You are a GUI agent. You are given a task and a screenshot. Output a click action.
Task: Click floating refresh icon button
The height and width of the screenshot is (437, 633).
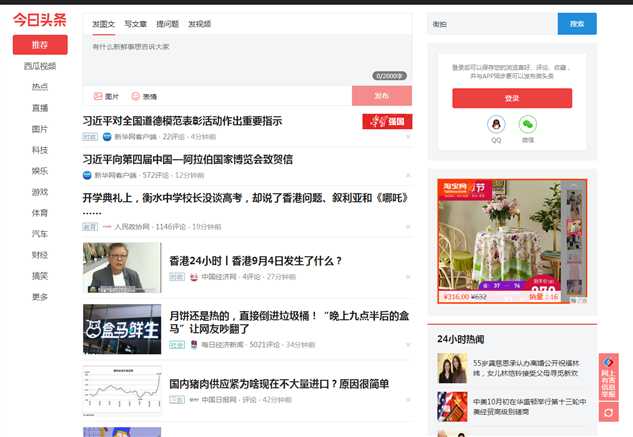tap(608, 412)
